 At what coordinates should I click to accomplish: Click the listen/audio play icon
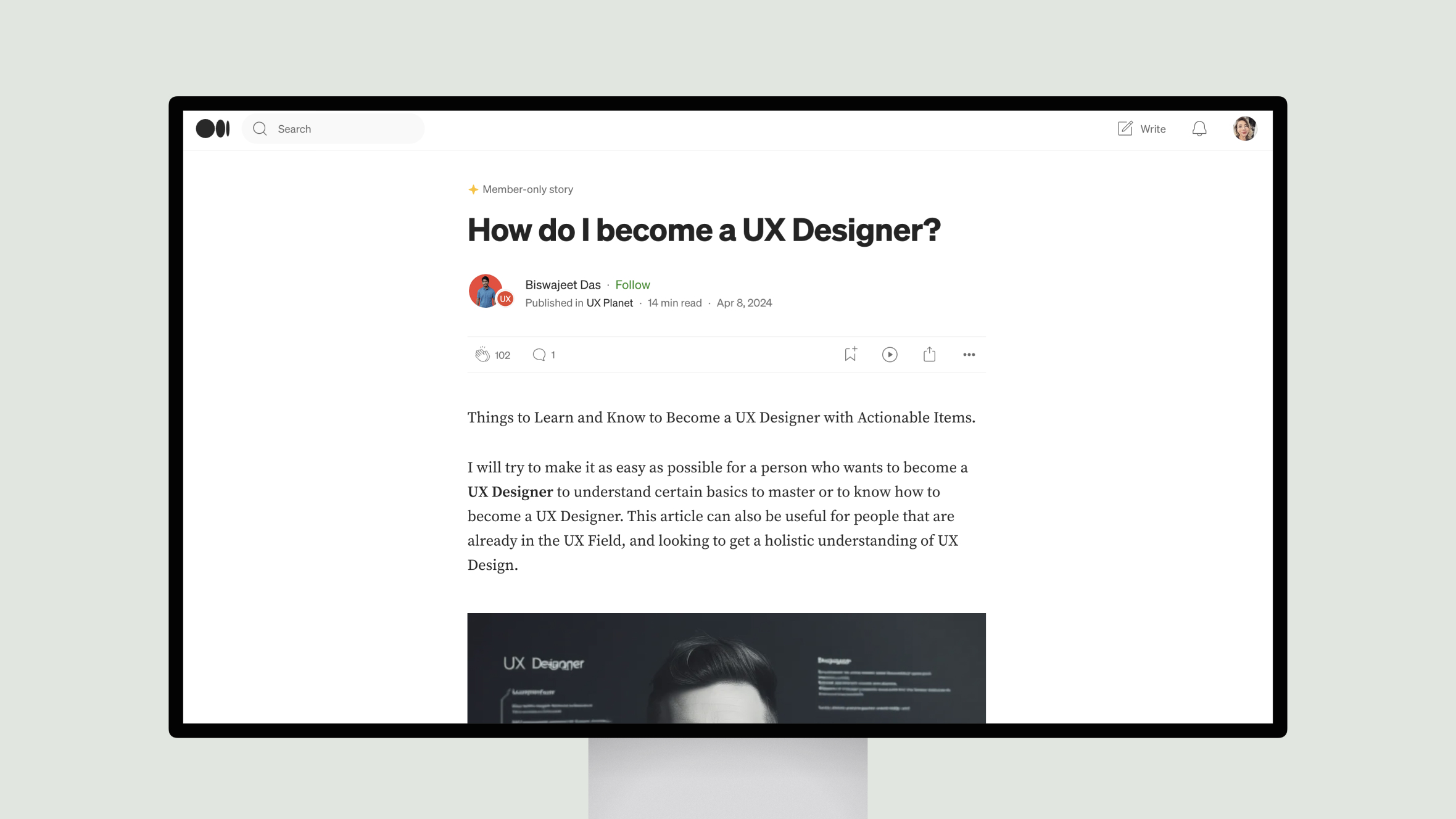coord(890,354)
